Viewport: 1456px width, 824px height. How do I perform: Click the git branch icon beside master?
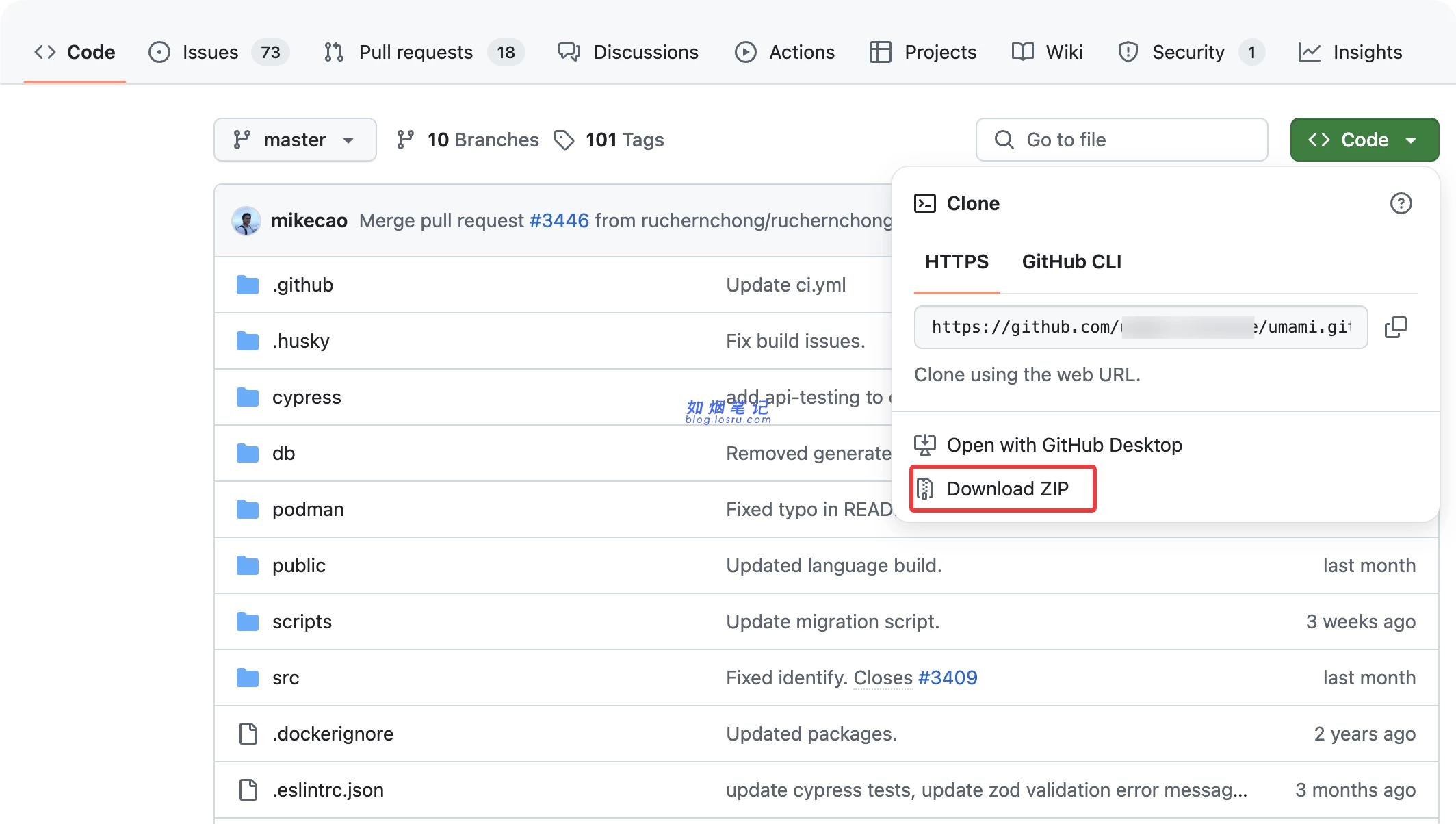[x=242, y=140]
